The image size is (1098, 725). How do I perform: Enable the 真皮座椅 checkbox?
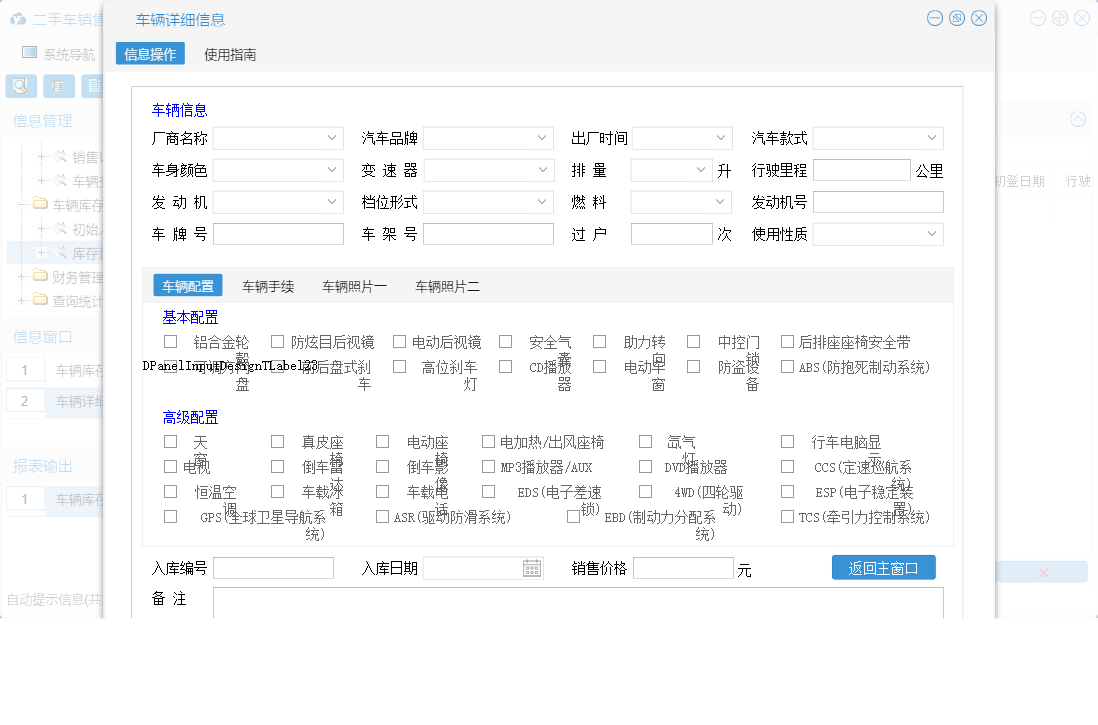click(x=277, y=440)
